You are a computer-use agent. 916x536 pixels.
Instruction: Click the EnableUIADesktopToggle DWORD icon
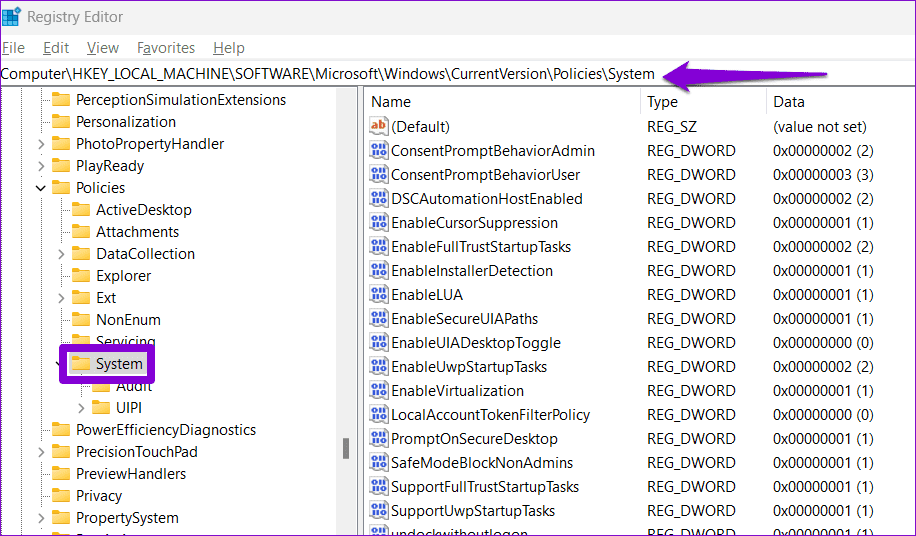[379, 342]
